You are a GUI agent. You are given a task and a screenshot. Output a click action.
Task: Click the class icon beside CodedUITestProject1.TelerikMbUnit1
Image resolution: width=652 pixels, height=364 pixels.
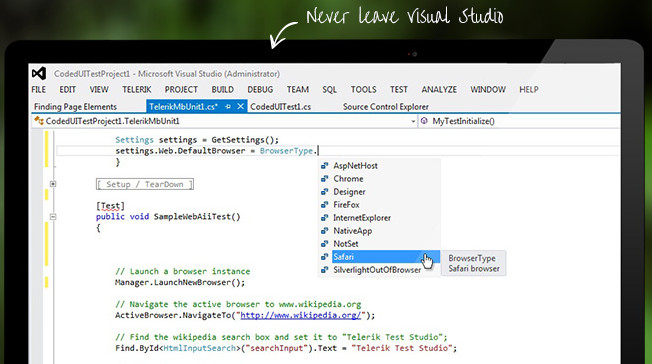click(39, 121)
